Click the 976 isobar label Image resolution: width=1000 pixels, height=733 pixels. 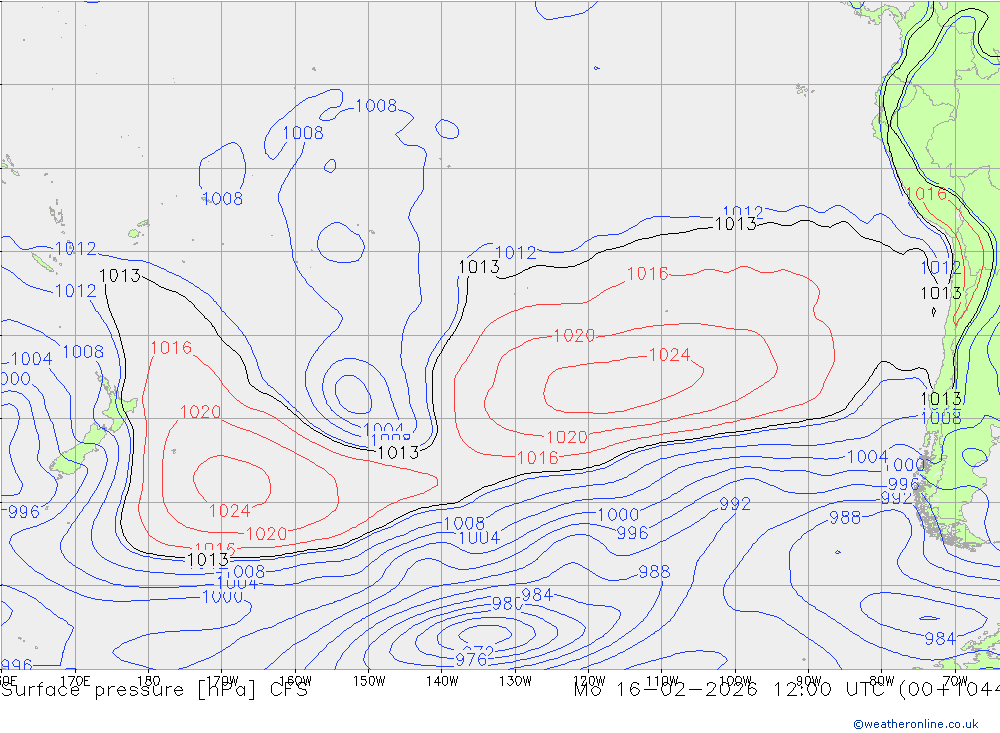click(471, 660)
